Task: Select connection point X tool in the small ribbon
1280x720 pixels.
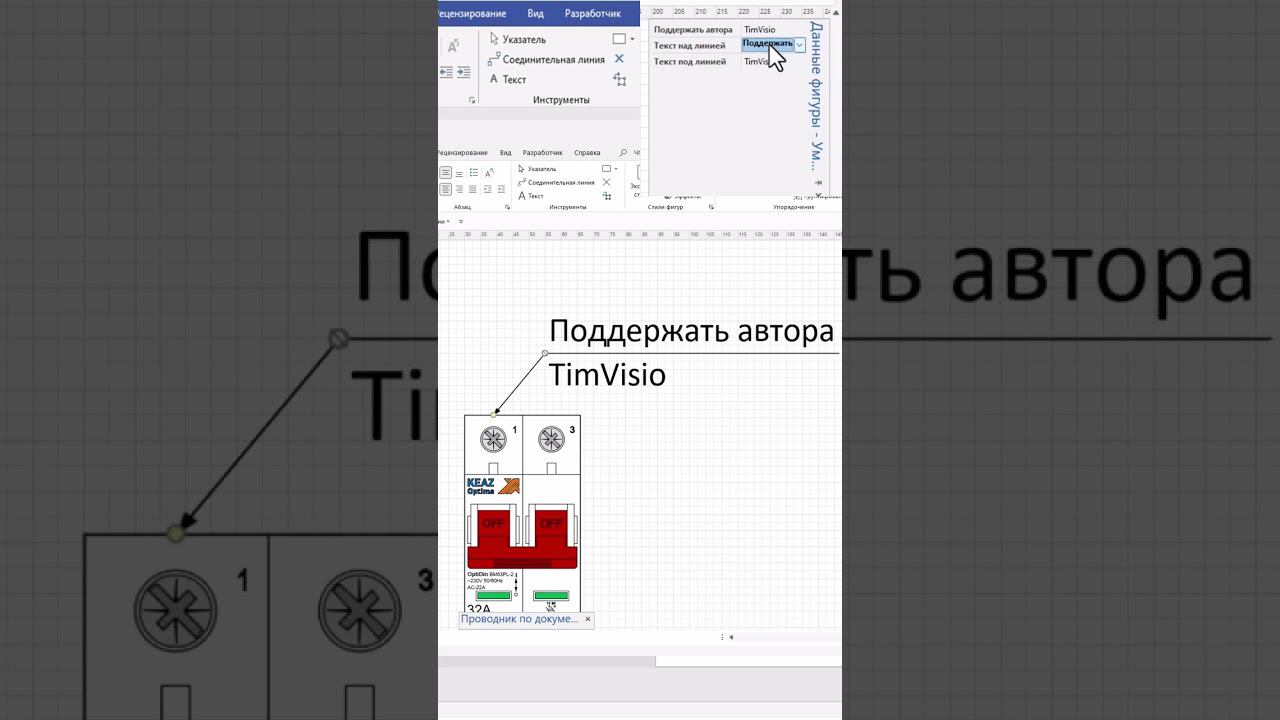Action: click(x=606, y=182)
